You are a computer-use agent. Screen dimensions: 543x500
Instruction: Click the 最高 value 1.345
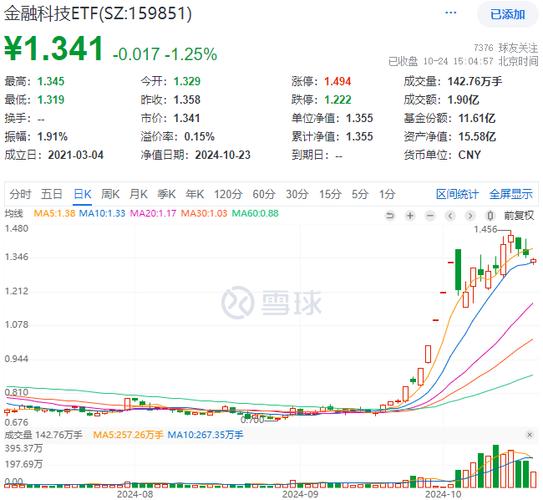[x=51, y=81]
